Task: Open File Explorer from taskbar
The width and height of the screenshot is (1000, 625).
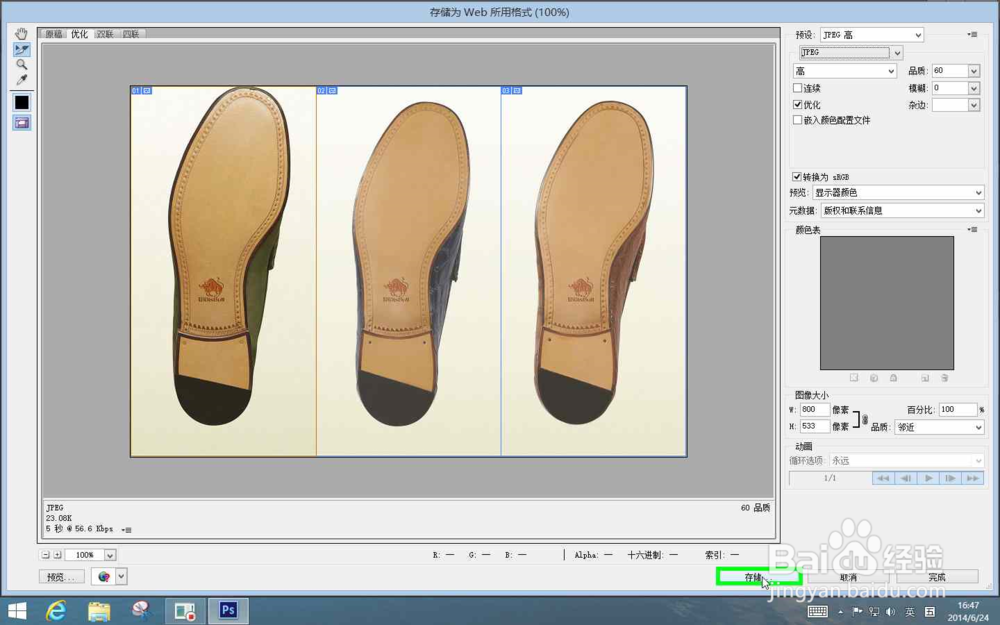Action: pyautogui.click(x=99, y=611)
